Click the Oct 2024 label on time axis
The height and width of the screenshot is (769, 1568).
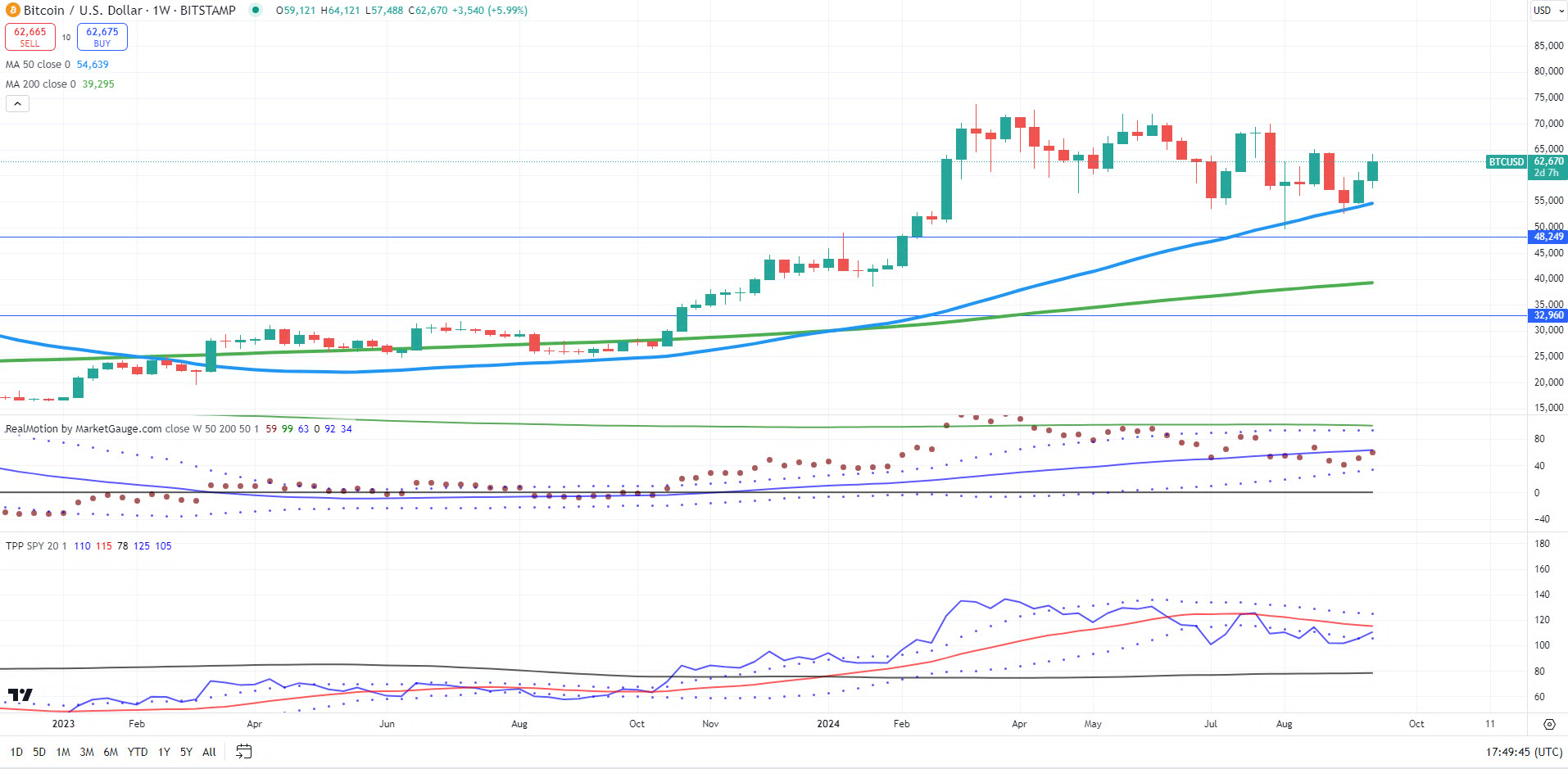coord(1416,724)
